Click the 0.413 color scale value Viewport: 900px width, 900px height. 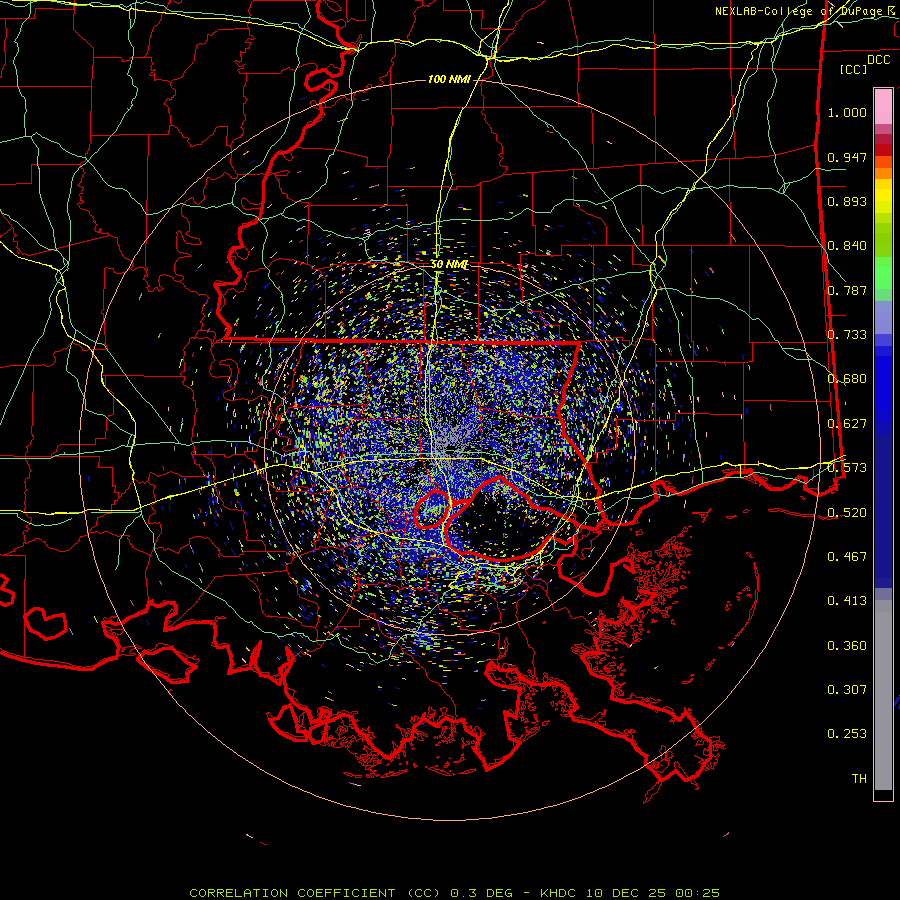tap(847, 601)
